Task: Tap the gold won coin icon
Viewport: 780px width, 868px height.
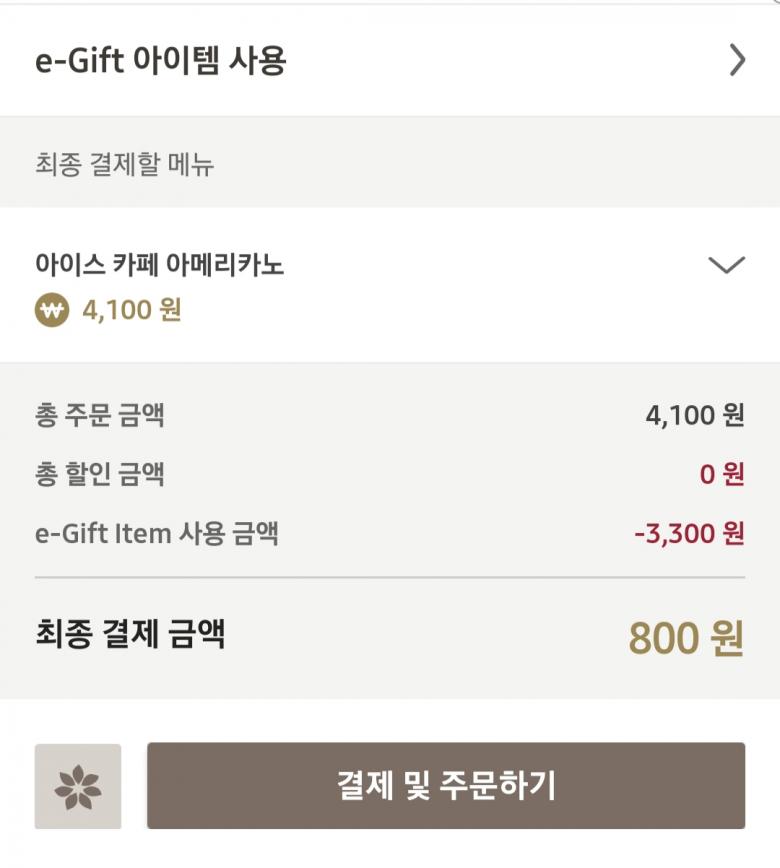Action: click(x=51, y=310)
